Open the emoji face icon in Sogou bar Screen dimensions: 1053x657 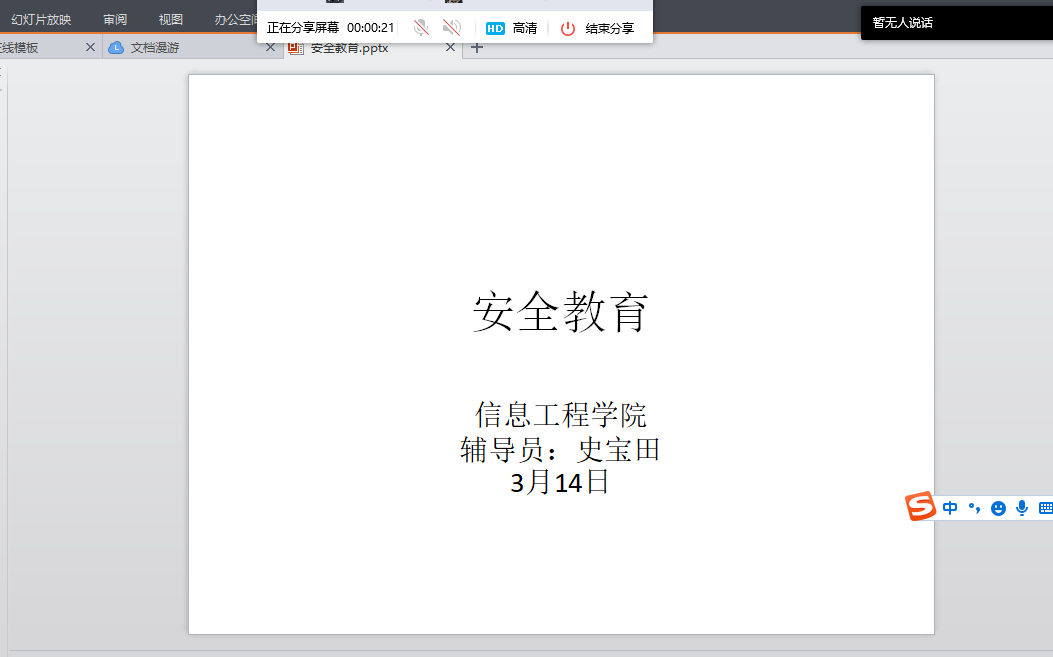pyautogui.click(x=998, y=508)
